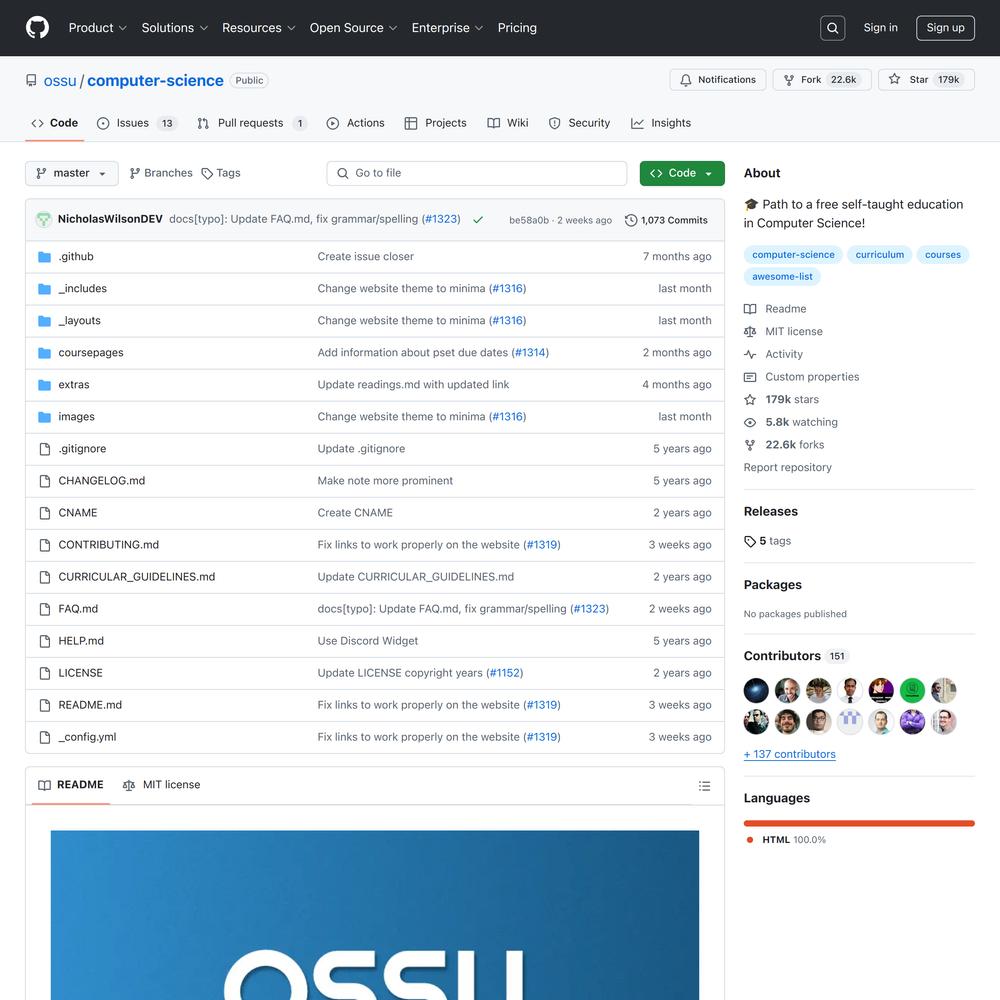Expand the Product menu

tap(98, 28)
